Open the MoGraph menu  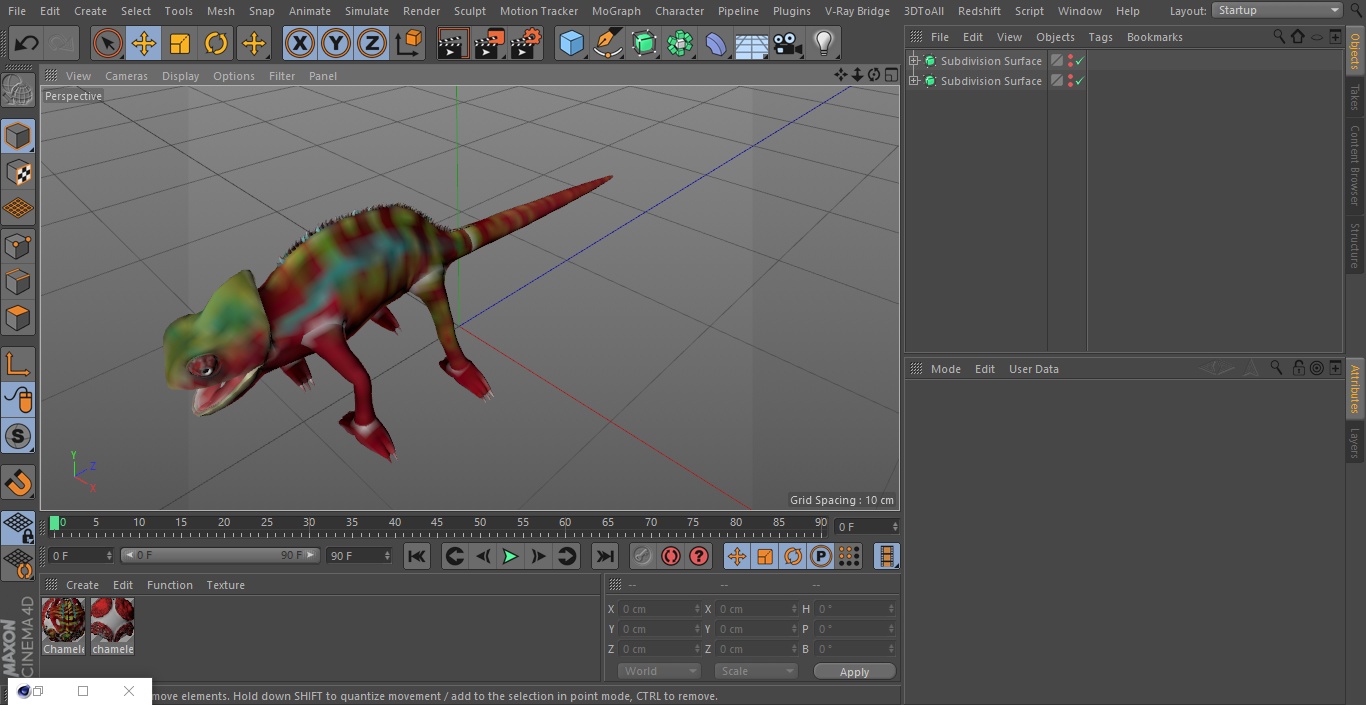coord(616,11)
